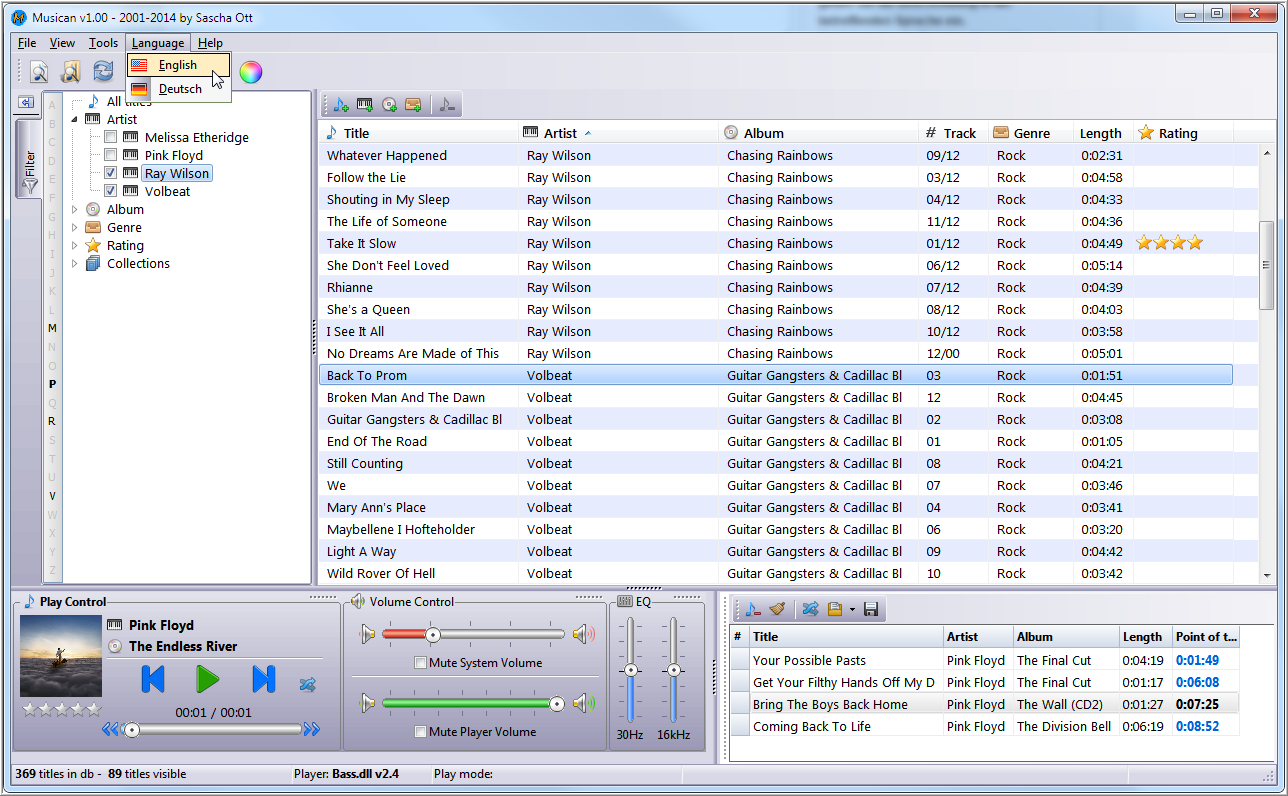
Task: Sort by the Artist column header
Action: tap(618, 133)
